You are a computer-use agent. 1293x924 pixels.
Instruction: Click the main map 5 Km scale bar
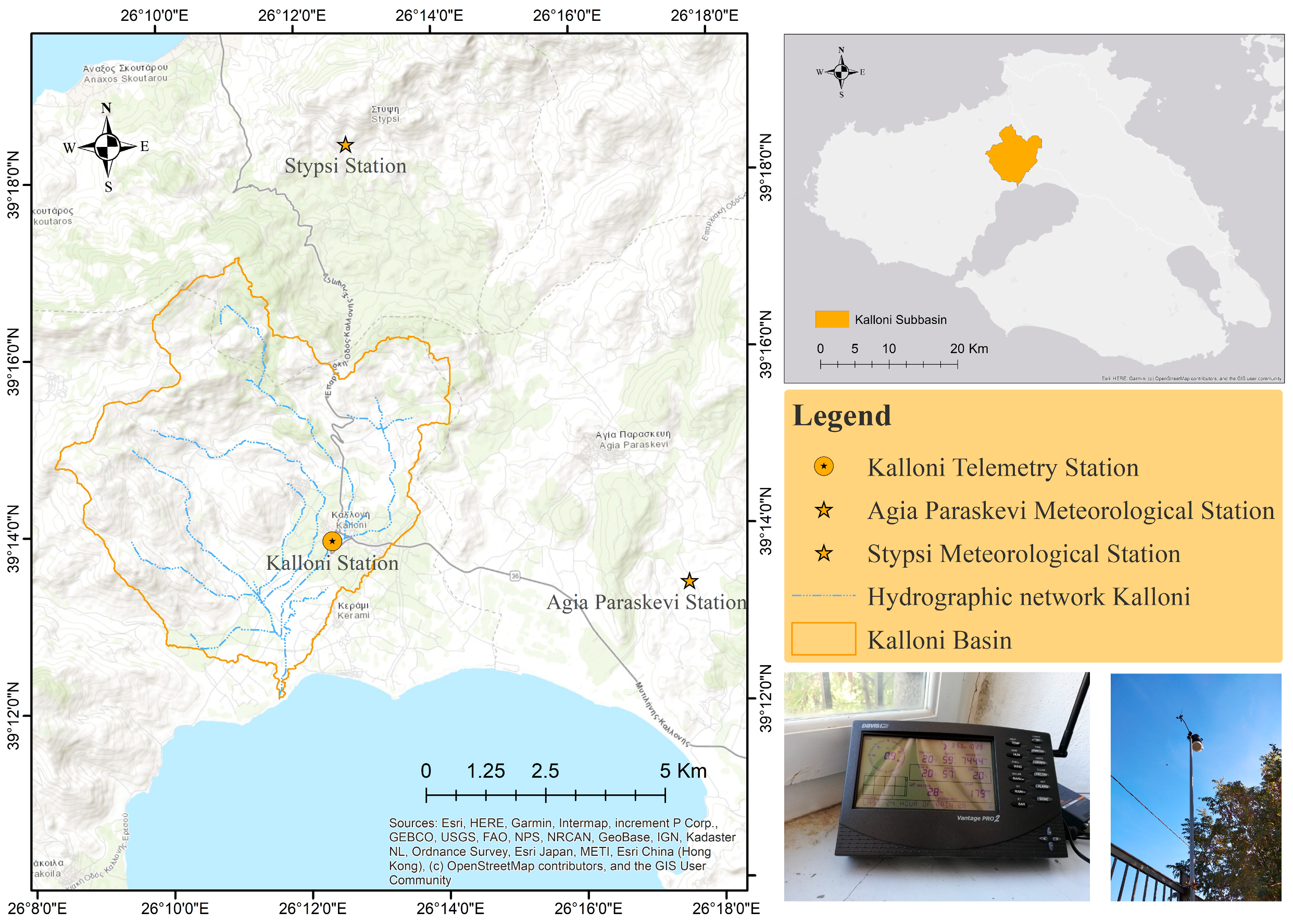click(x=545, y=795)
